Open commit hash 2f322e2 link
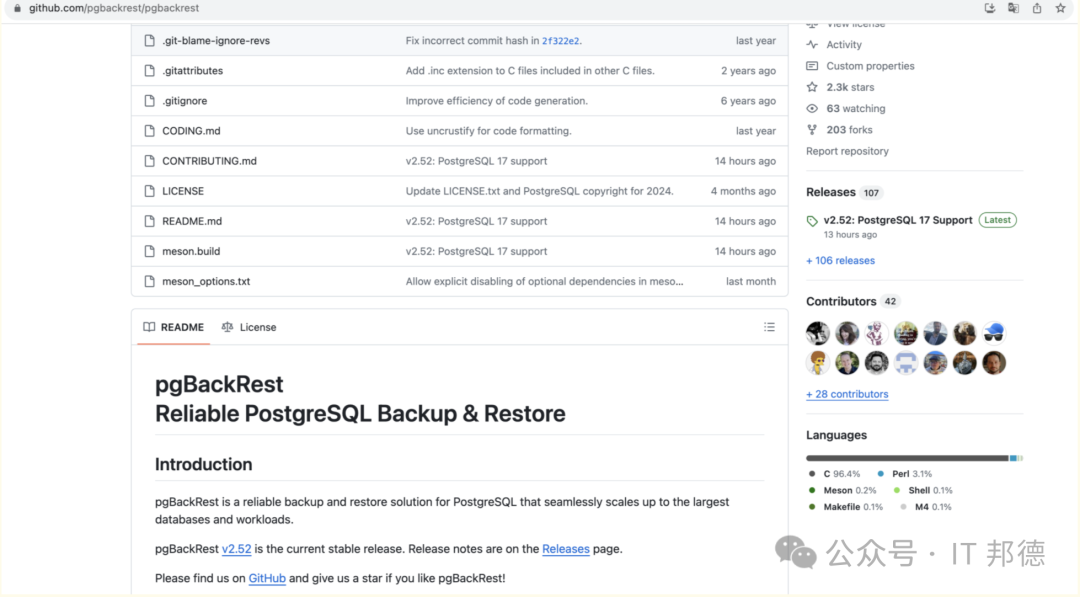Viewport: 1080px width, 597px height. click(x=560, y=41)
